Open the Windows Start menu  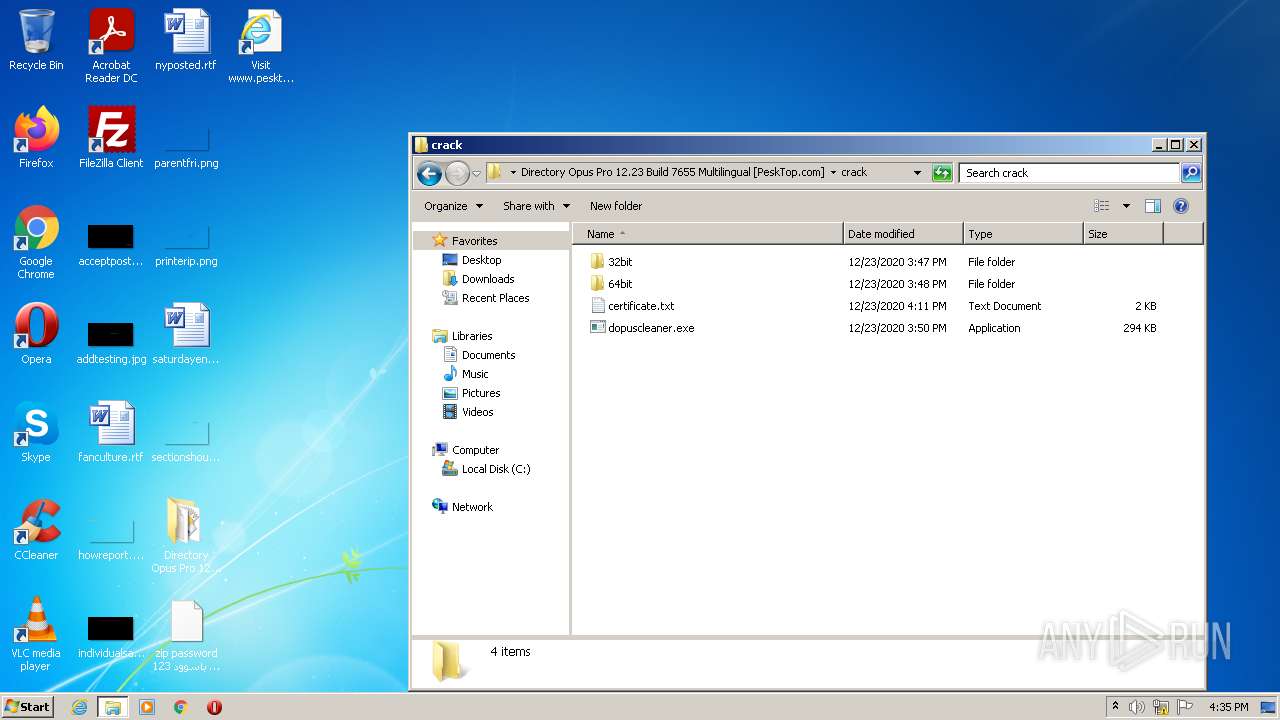click(27, 707)
